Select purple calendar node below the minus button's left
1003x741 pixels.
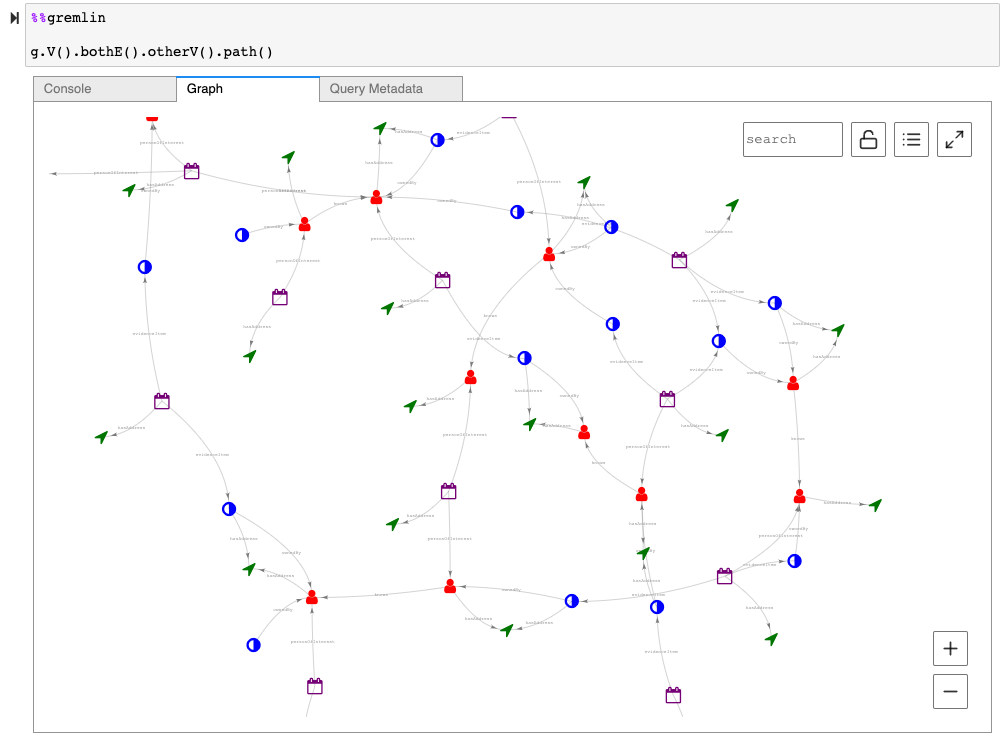coord(673,695)
